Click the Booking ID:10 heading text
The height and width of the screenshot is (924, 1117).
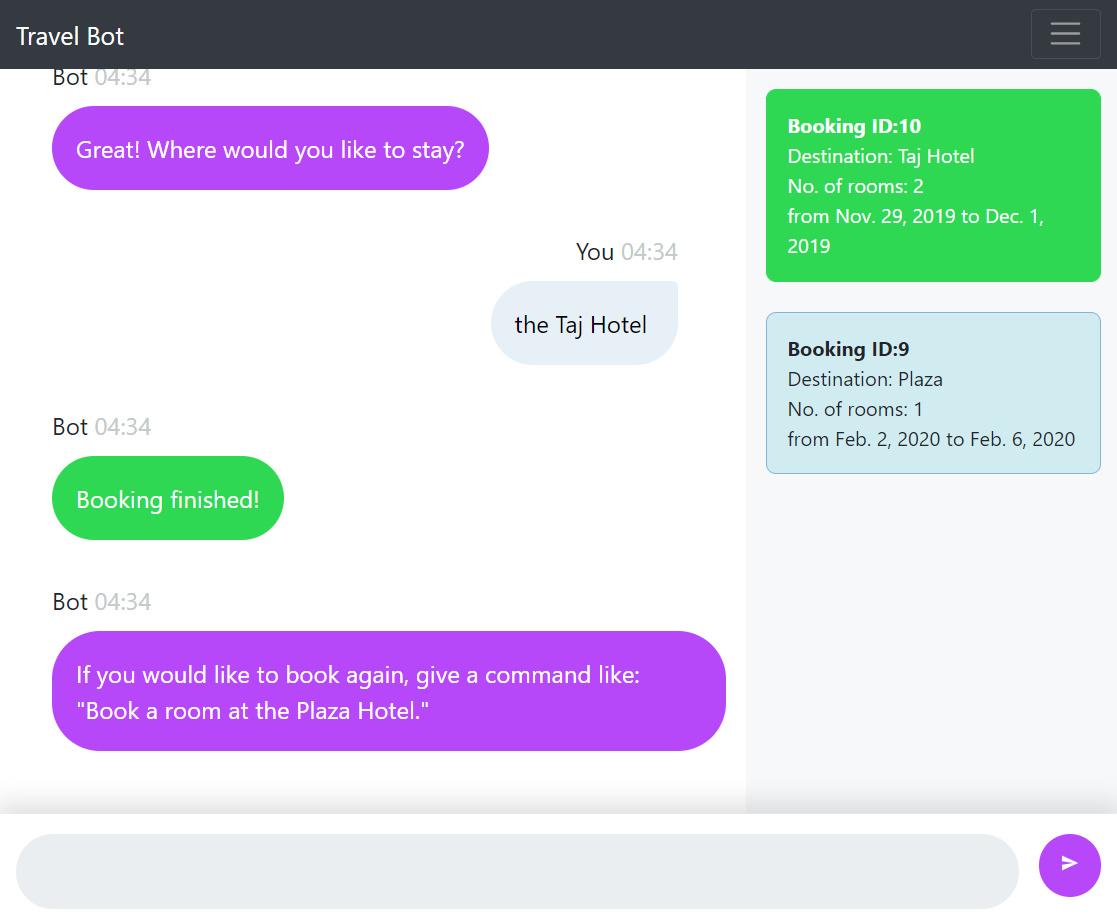point(853,126)
